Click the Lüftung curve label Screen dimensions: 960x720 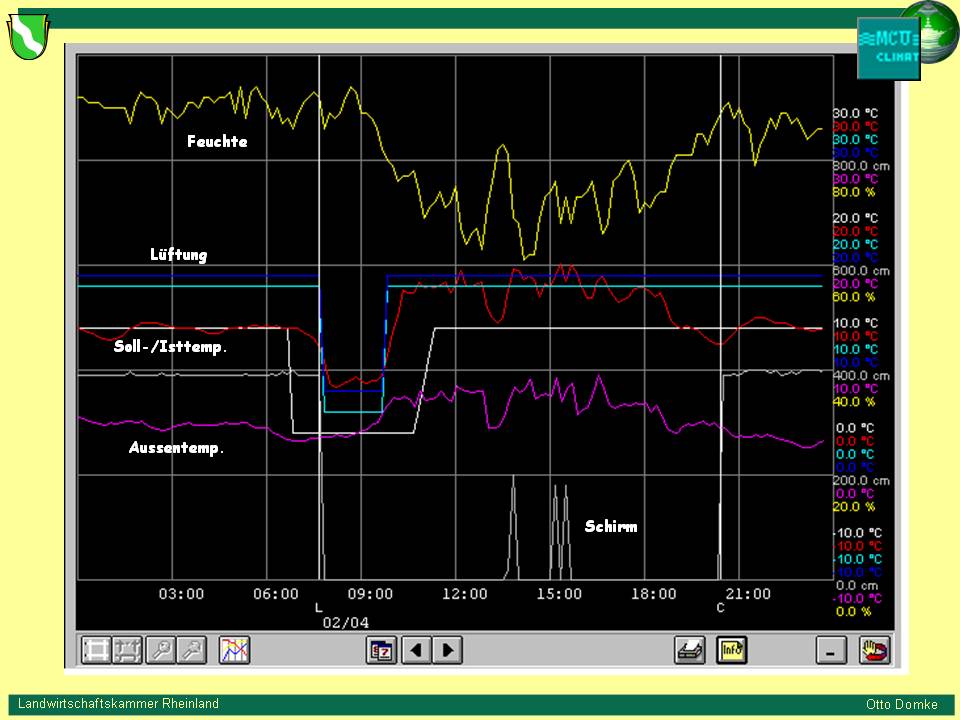[178, 255]
